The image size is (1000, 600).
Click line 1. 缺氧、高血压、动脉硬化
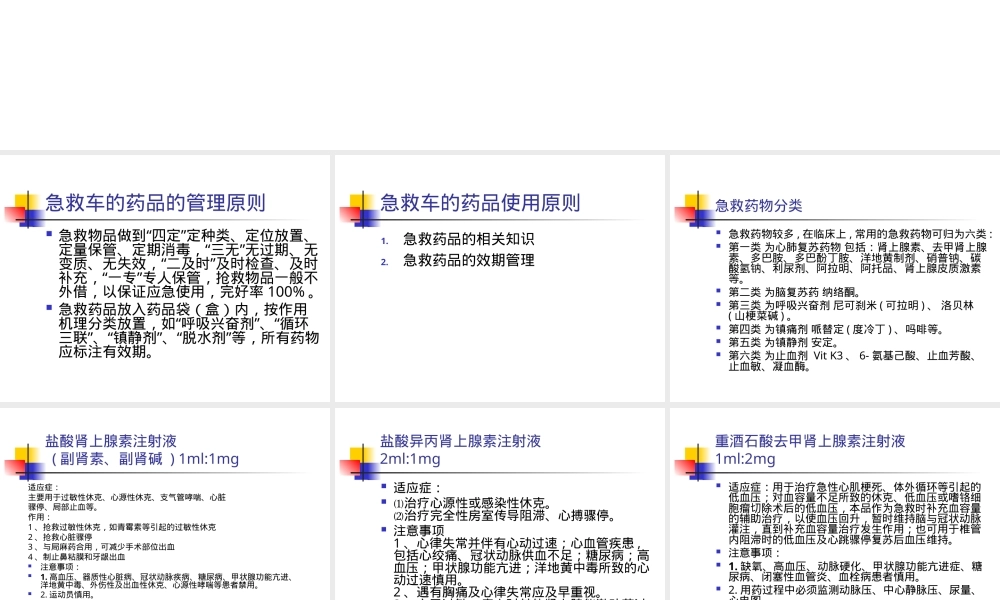pos(855,571)
